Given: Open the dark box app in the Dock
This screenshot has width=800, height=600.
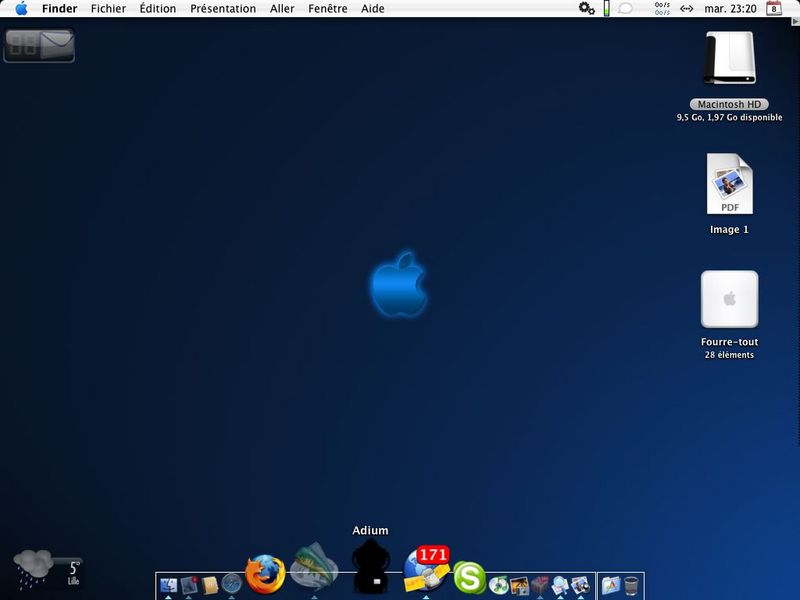Looking at the screenshot, I should (x=540, y=585).
